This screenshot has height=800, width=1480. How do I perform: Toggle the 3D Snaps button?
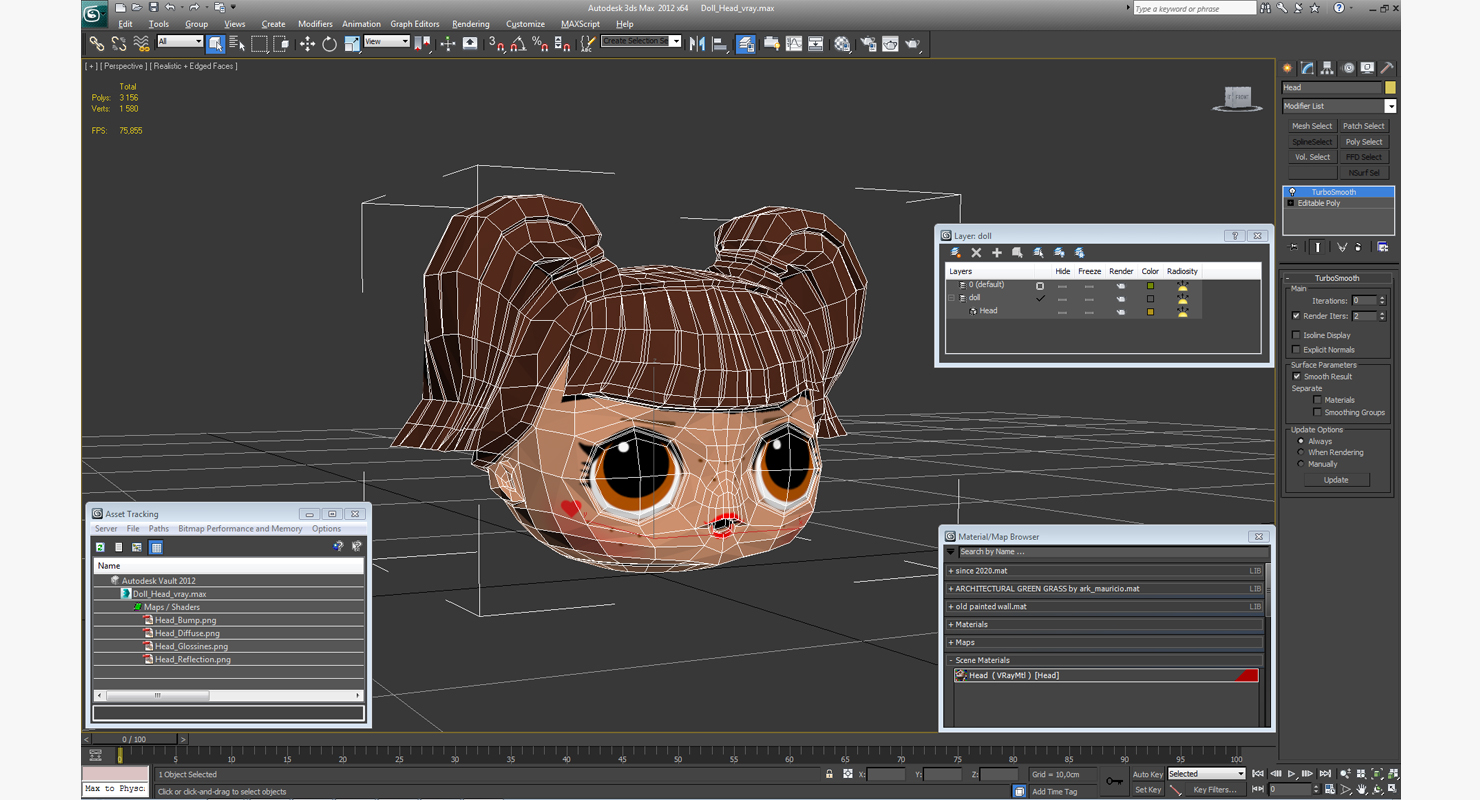497,44
